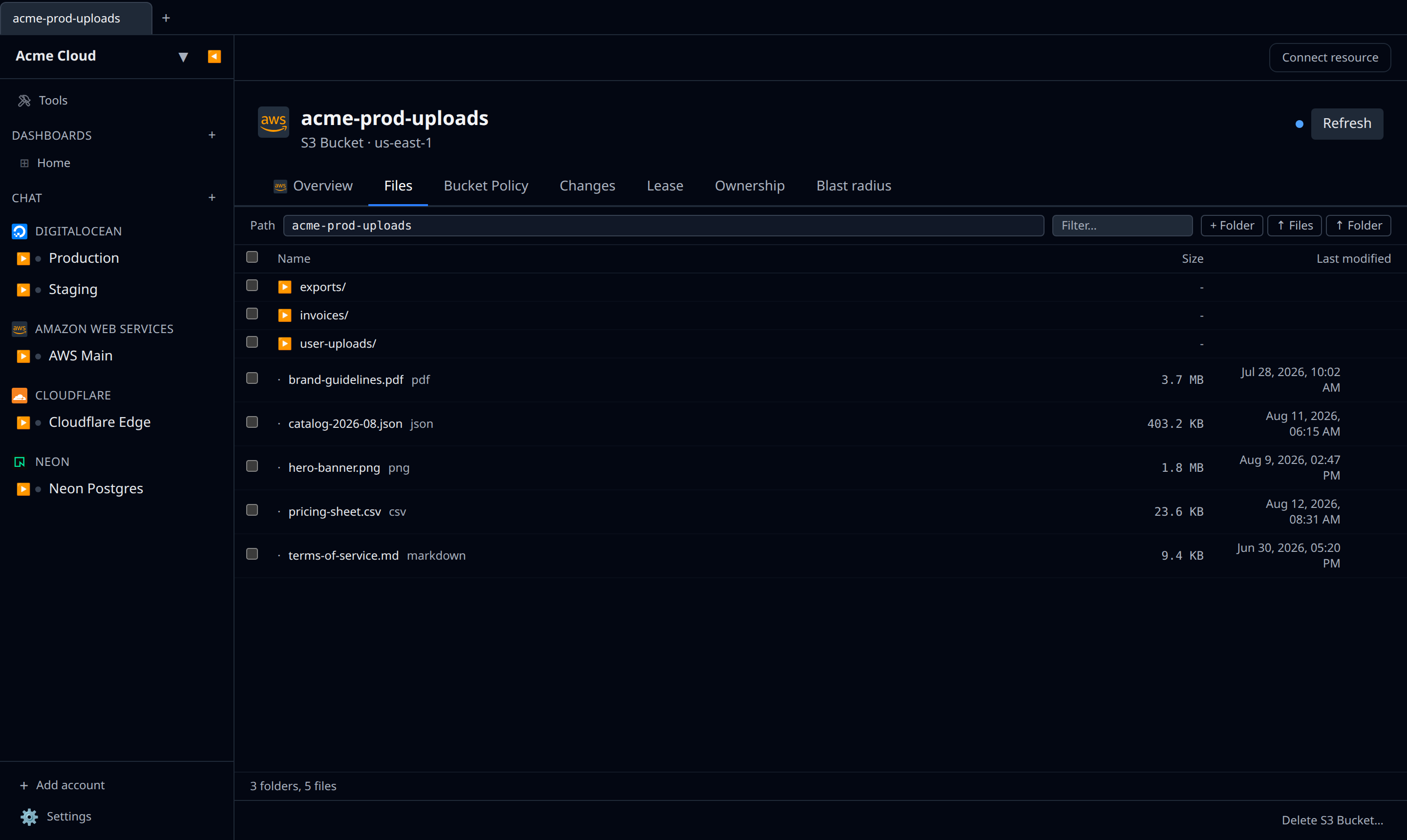Click the upload Files button
The height and width of the screenshot is (840, 1407).
tap(1294, 226)
